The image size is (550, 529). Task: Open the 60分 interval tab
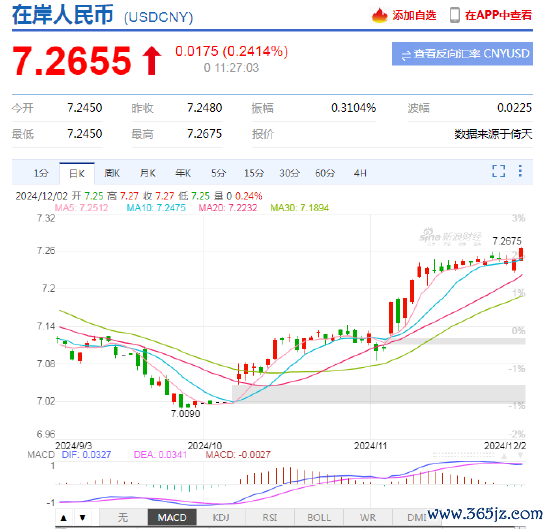325,173
